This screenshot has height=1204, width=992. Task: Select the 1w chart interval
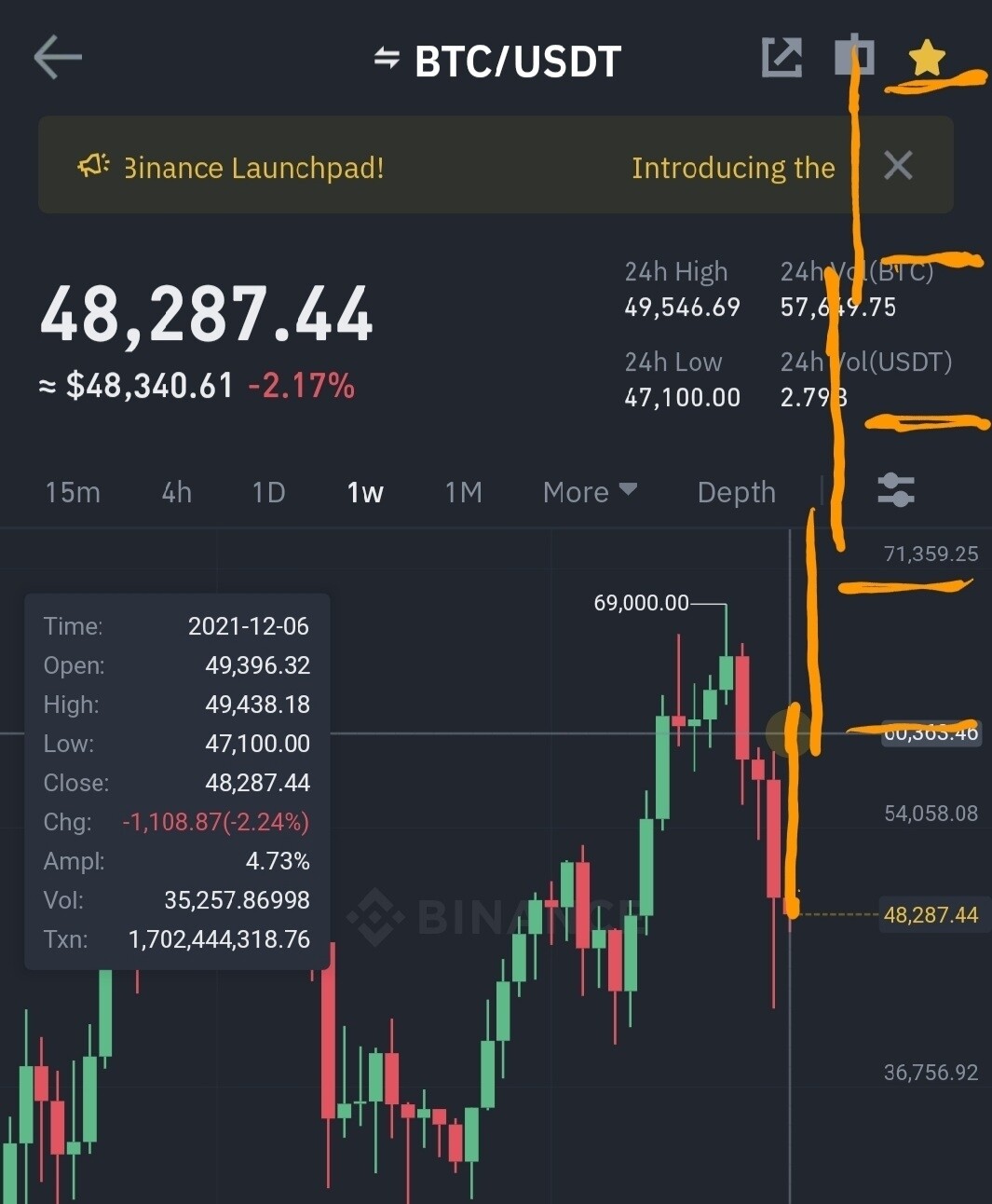pyautogui.click(x=365, y=492)
